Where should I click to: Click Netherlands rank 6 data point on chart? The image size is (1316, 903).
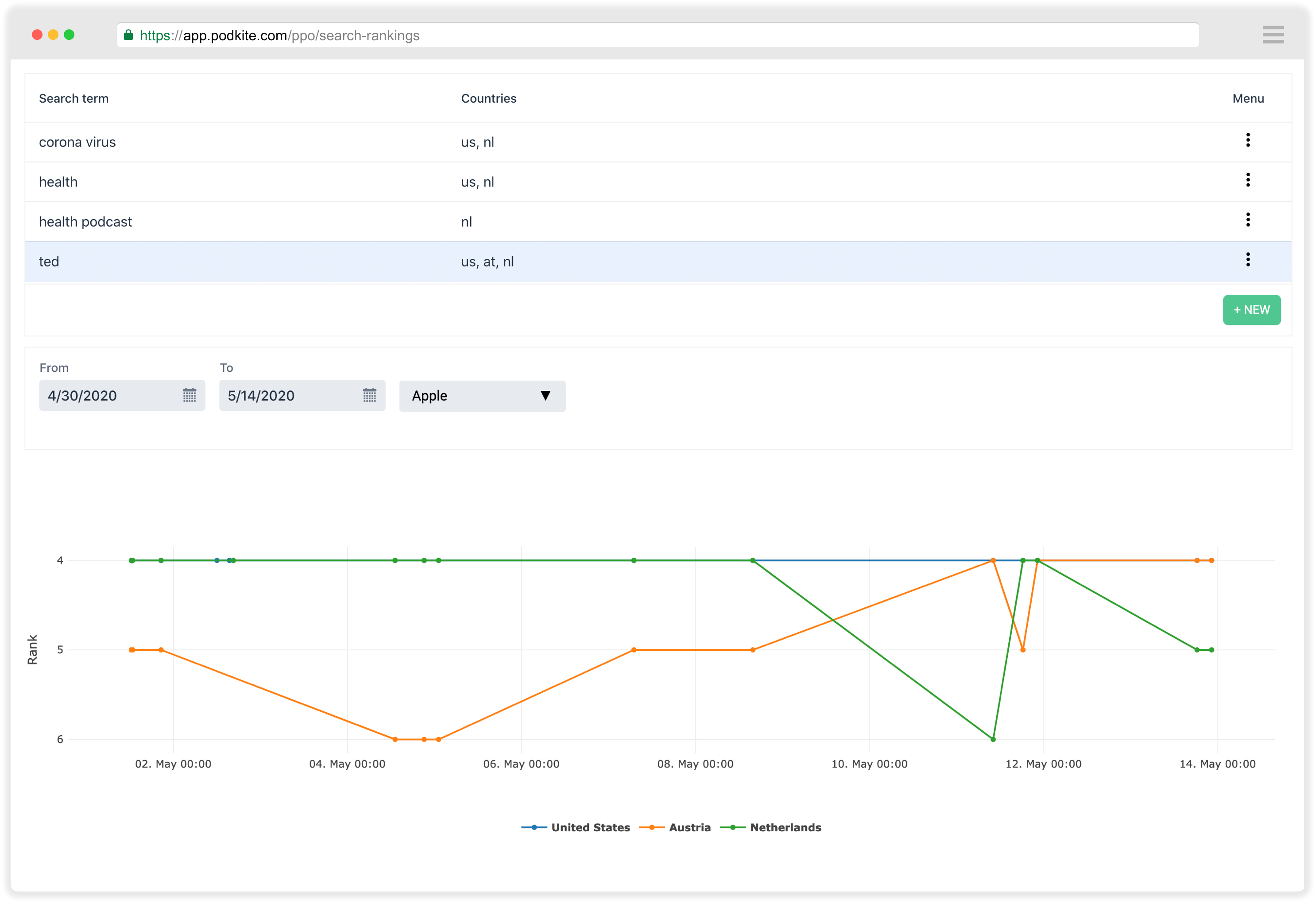[x=993, y=739]
